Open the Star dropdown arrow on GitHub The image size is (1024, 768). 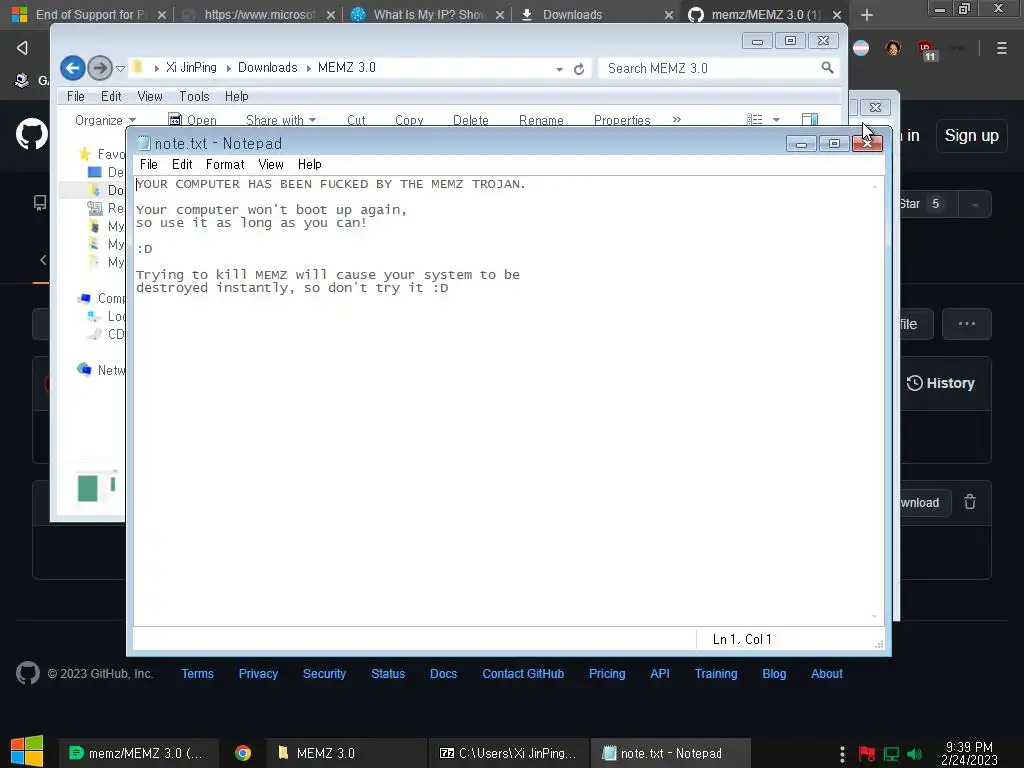click(974, 204)
